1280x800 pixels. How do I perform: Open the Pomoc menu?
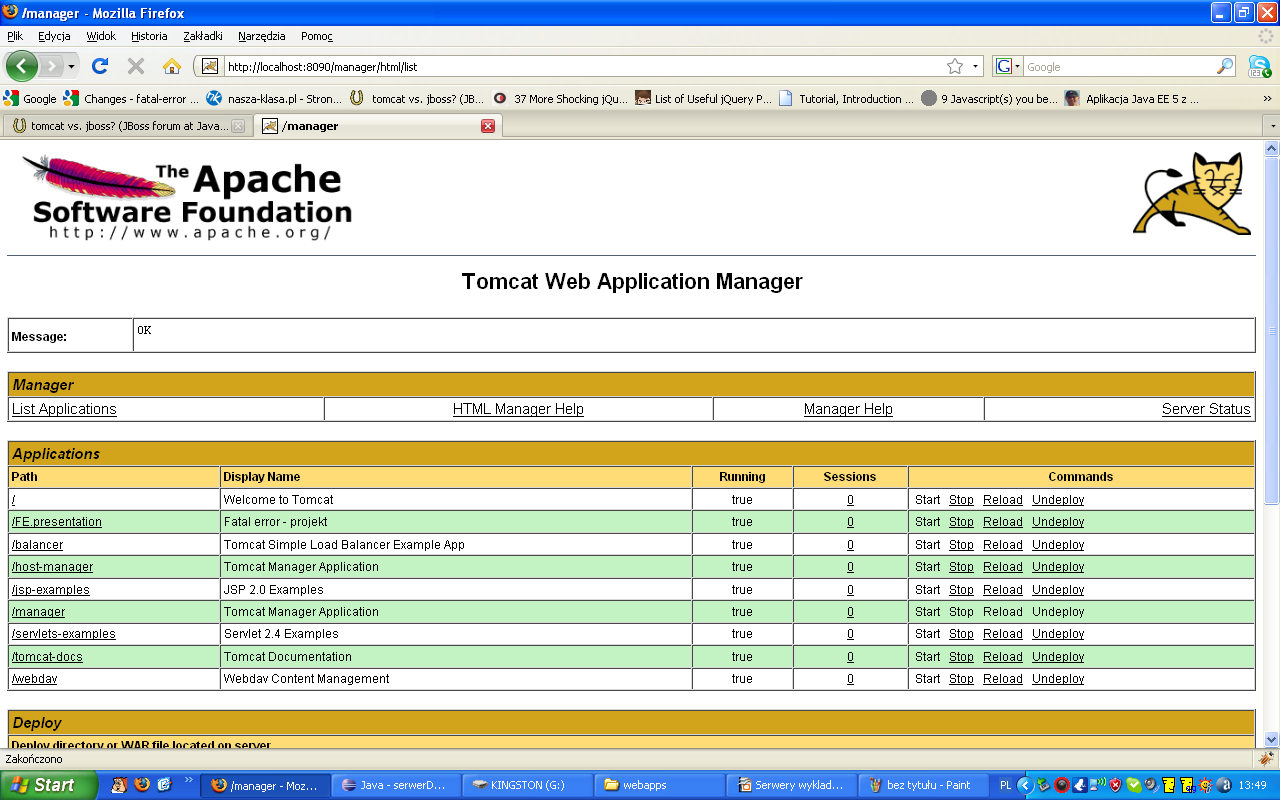[x=316, y=36]
